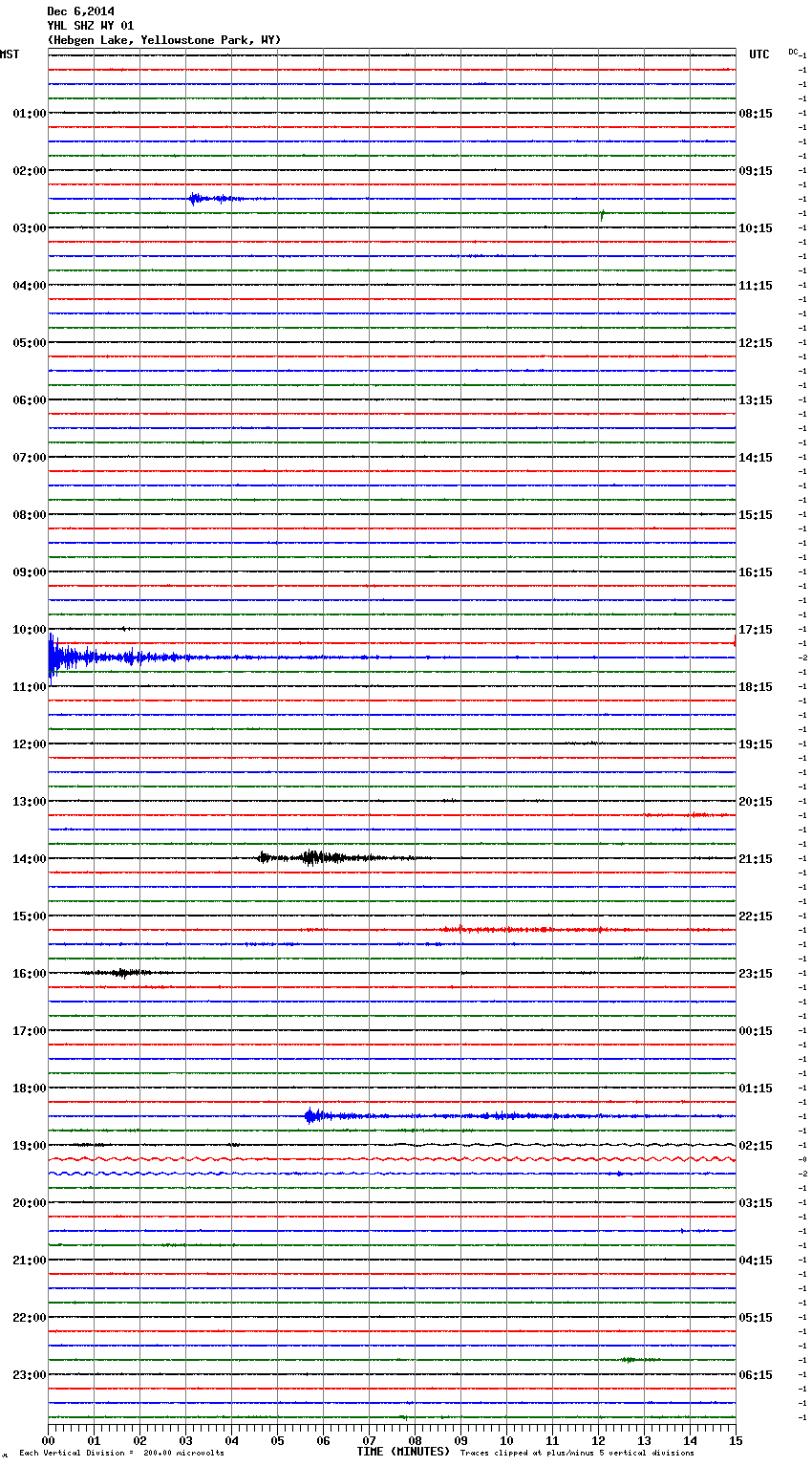812x1466 pixels.
Task: Click the '21:00' MST hour label
Action: point(30,1261)
